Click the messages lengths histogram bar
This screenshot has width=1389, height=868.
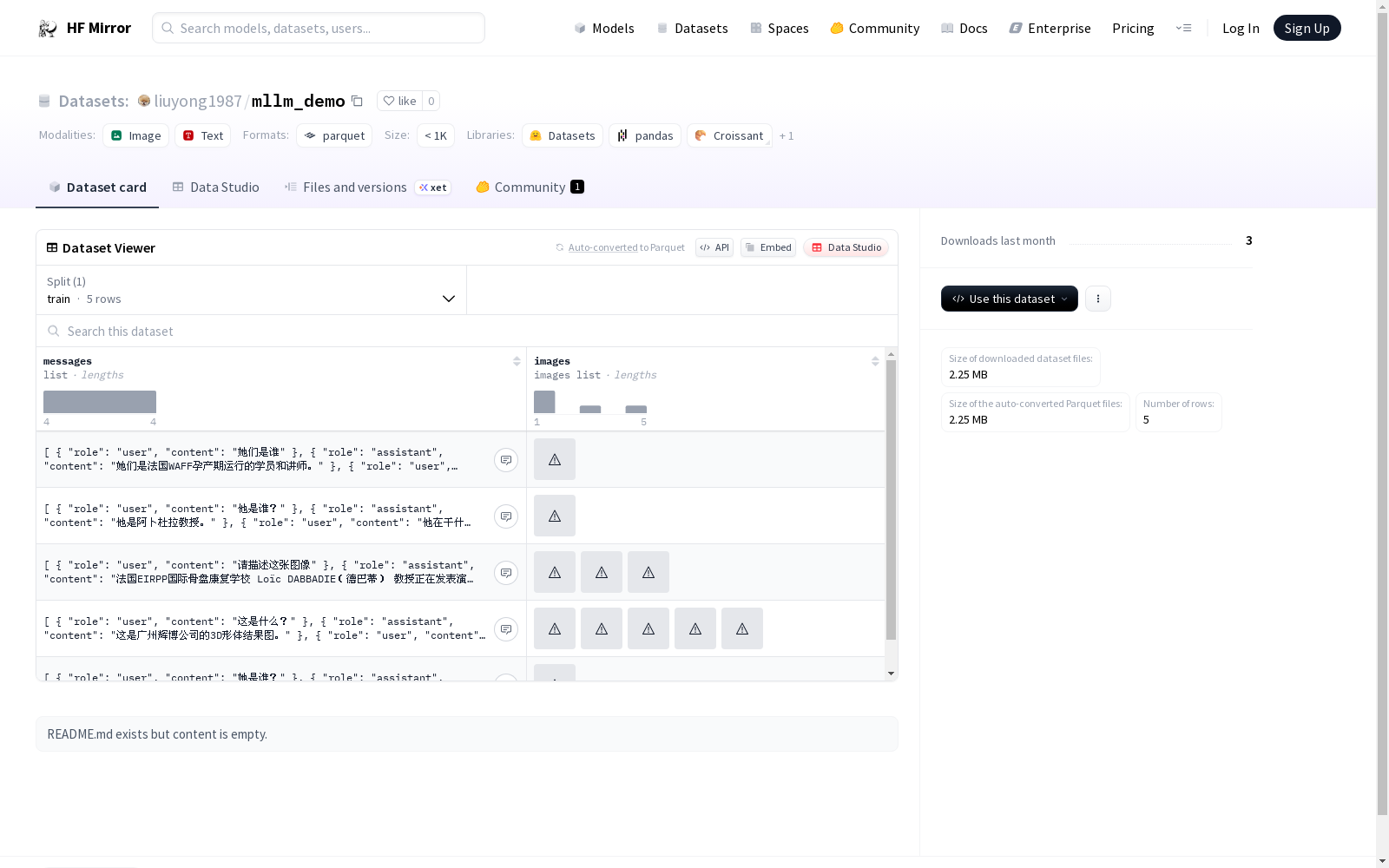click(x=100, y=402)
